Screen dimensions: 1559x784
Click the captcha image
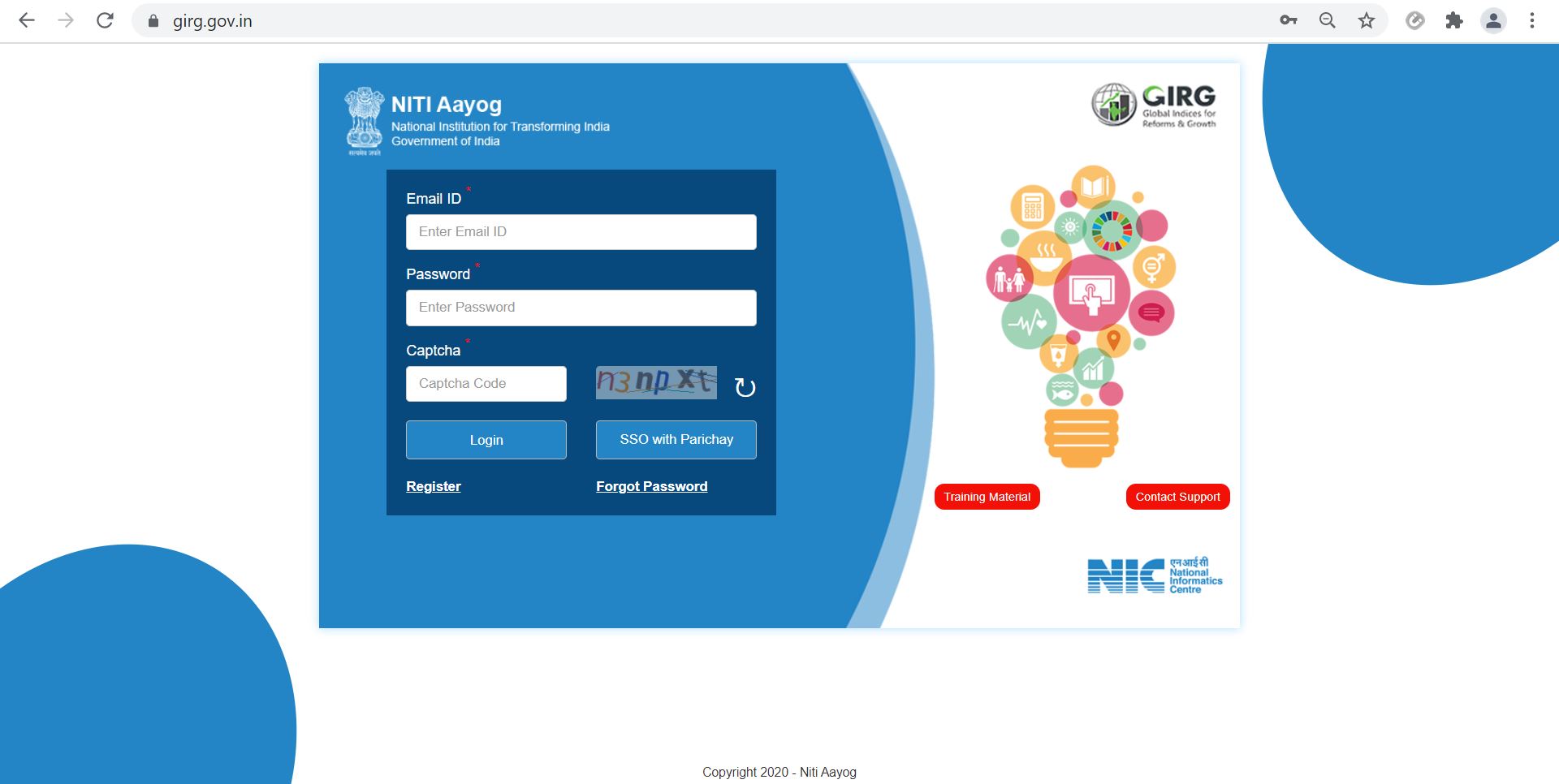point(656,382)
